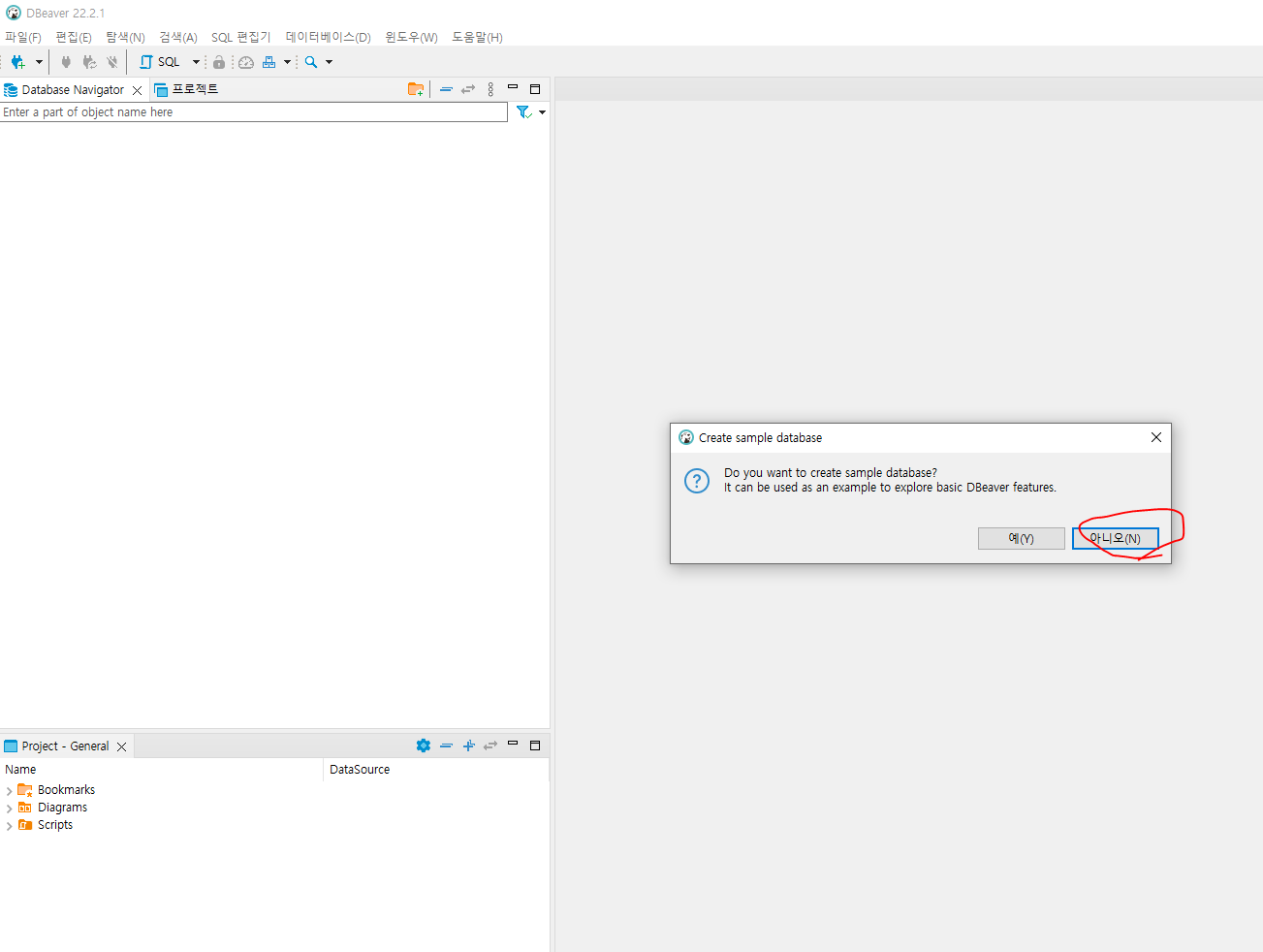1263x952 pixels.
Task: Click the lock transaction mode icon
Action: point(219,62)
